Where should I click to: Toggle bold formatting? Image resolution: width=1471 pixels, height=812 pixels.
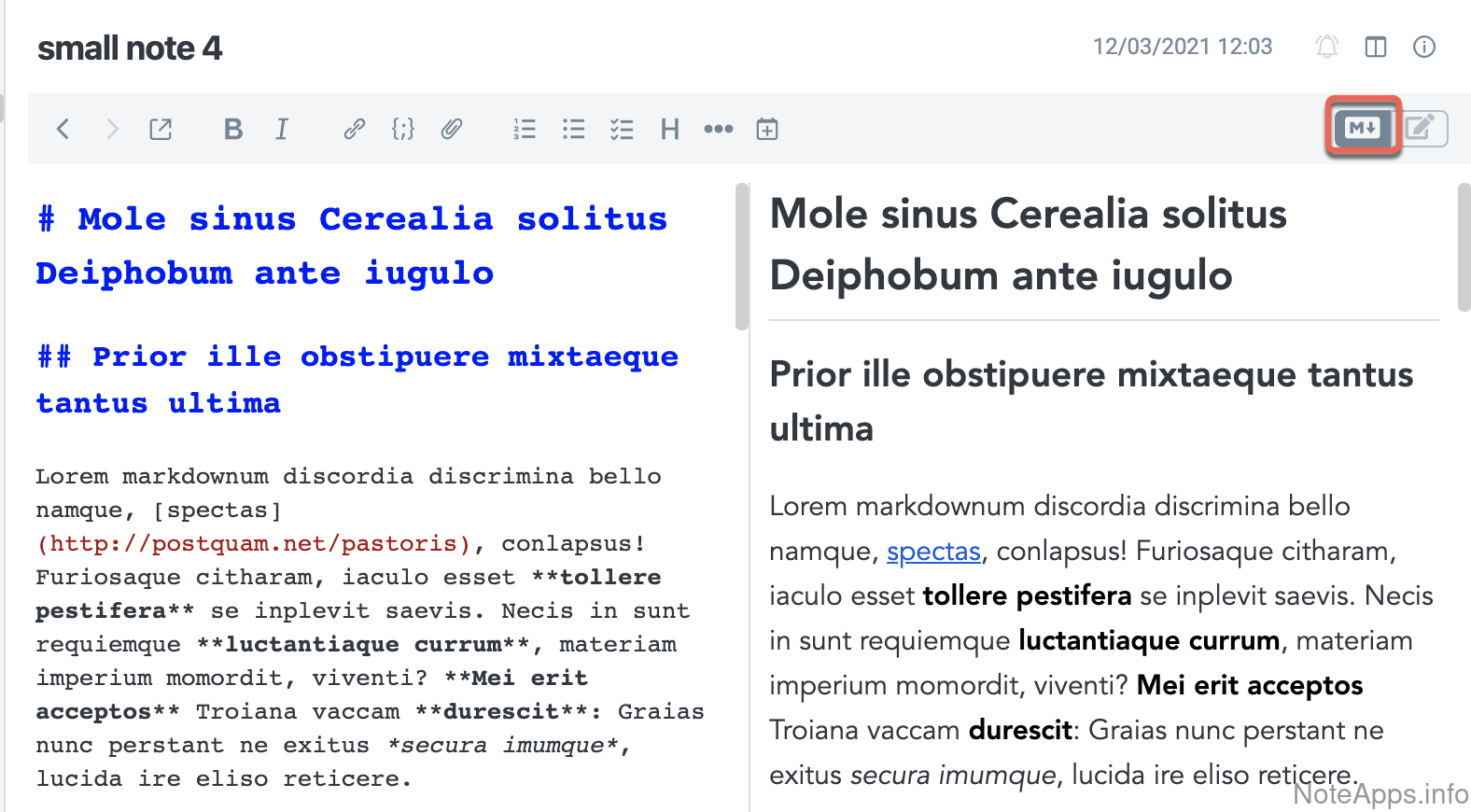233,129
